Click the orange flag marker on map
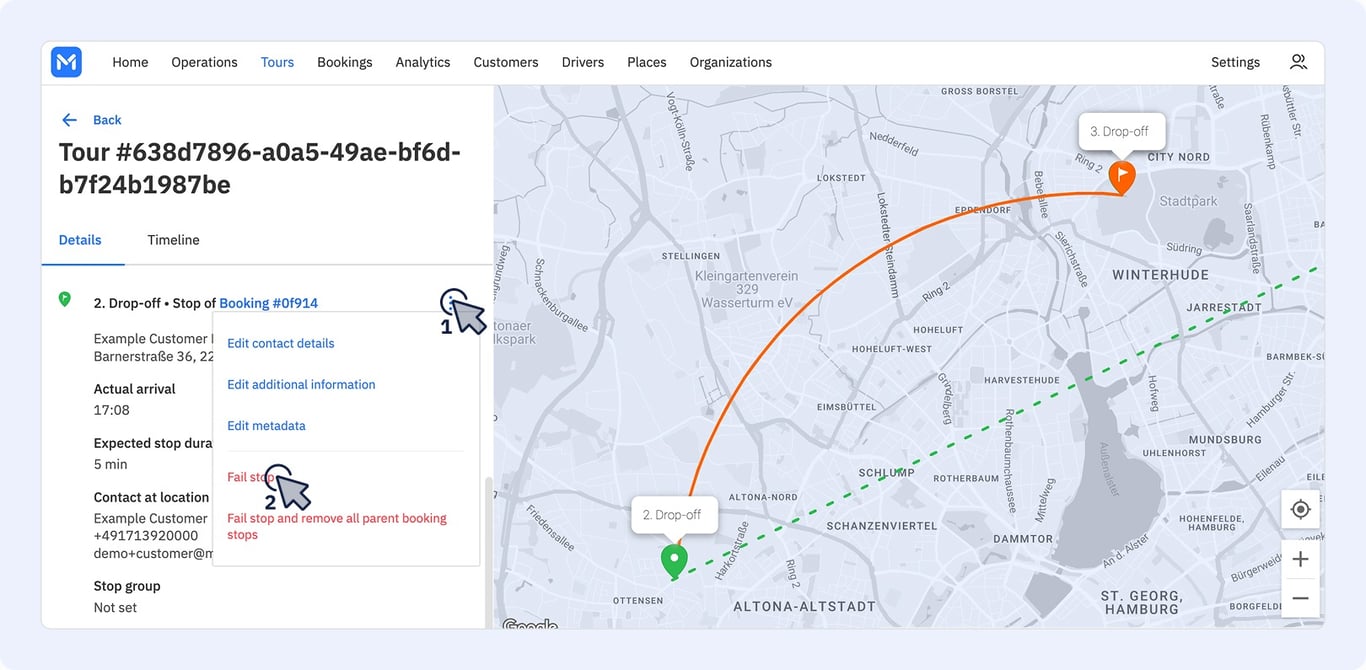The image size is (1366, 670). 1122,178
